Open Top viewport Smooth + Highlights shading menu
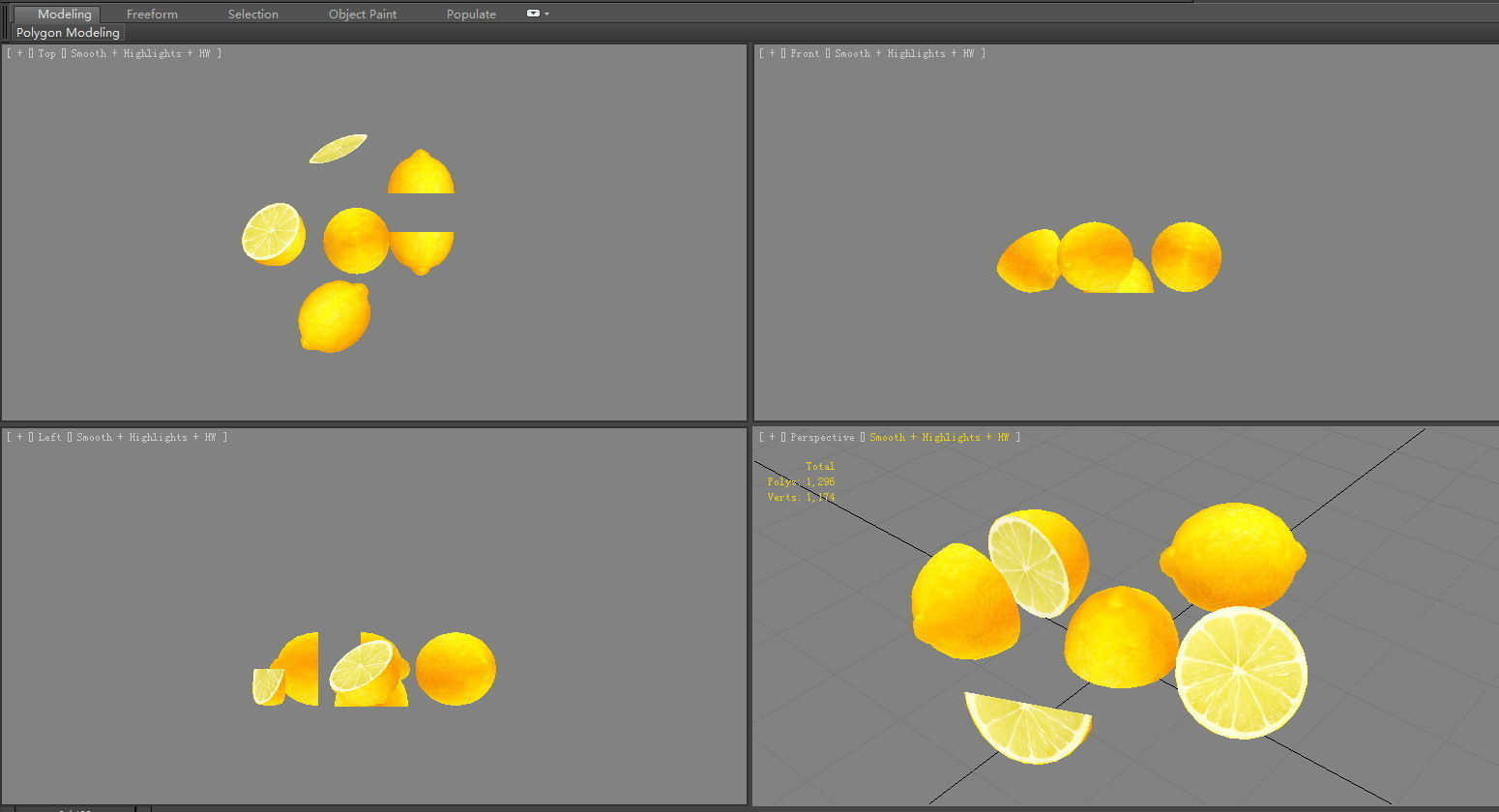The width and height of the screenshot is (1499, 812). click(140, 54)
